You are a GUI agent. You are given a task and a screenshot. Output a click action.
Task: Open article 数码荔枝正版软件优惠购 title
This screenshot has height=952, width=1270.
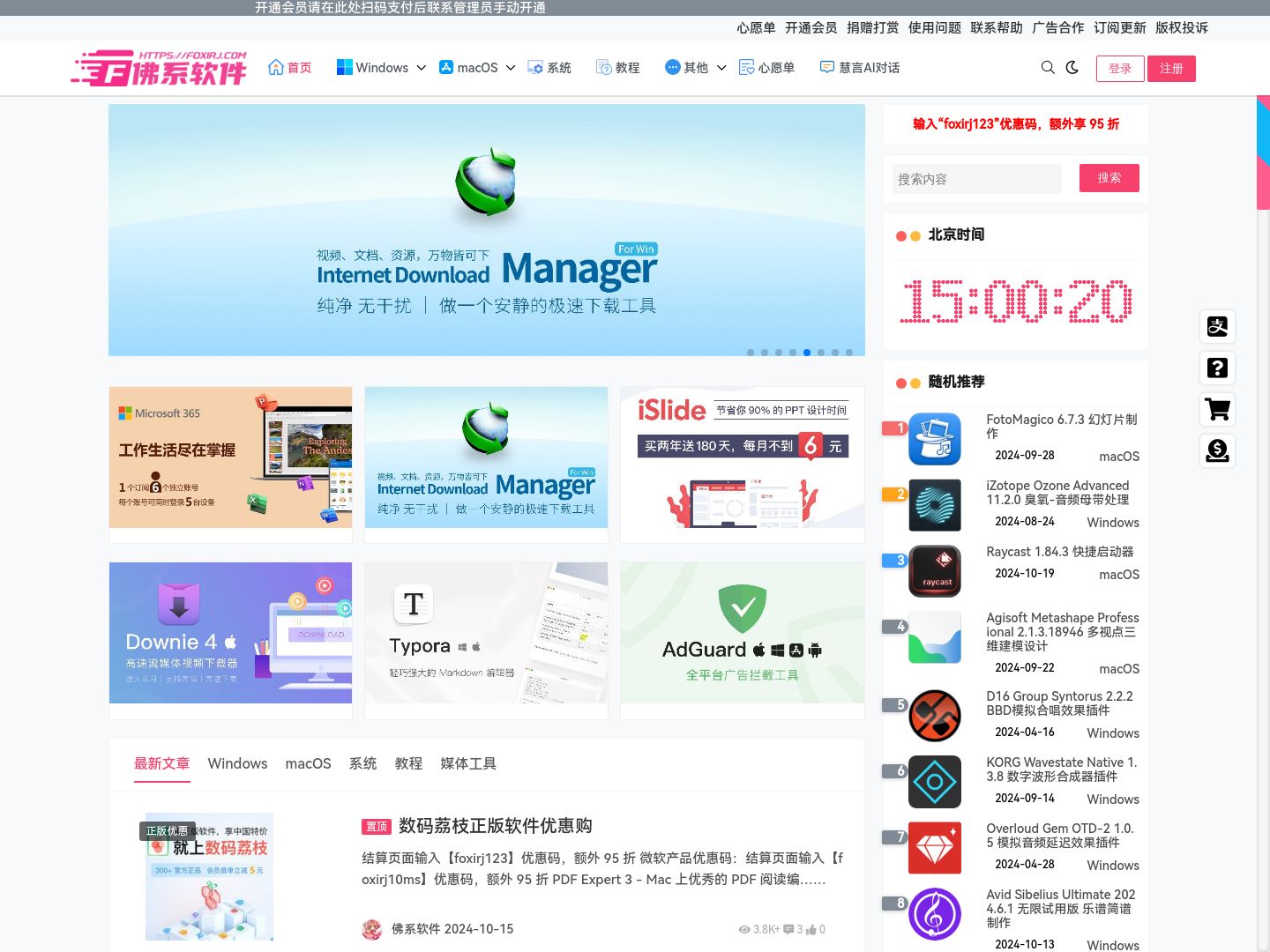496,826
